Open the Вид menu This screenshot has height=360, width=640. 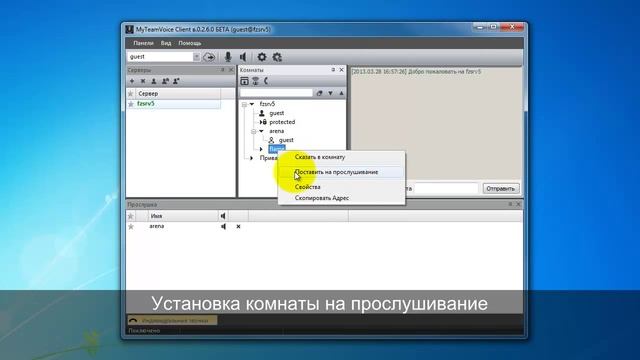click(166, 43)
